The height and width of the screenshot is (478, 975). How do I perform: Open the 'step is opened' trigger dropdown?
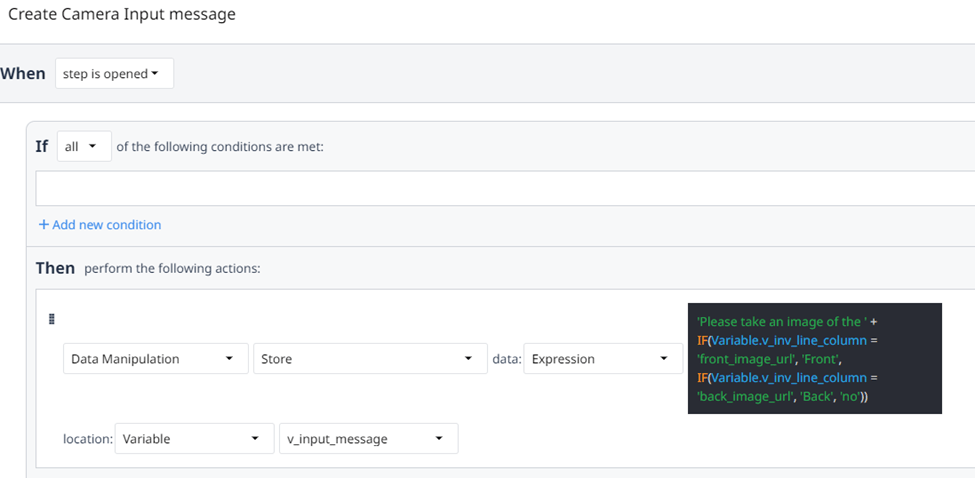coord(114,74)
